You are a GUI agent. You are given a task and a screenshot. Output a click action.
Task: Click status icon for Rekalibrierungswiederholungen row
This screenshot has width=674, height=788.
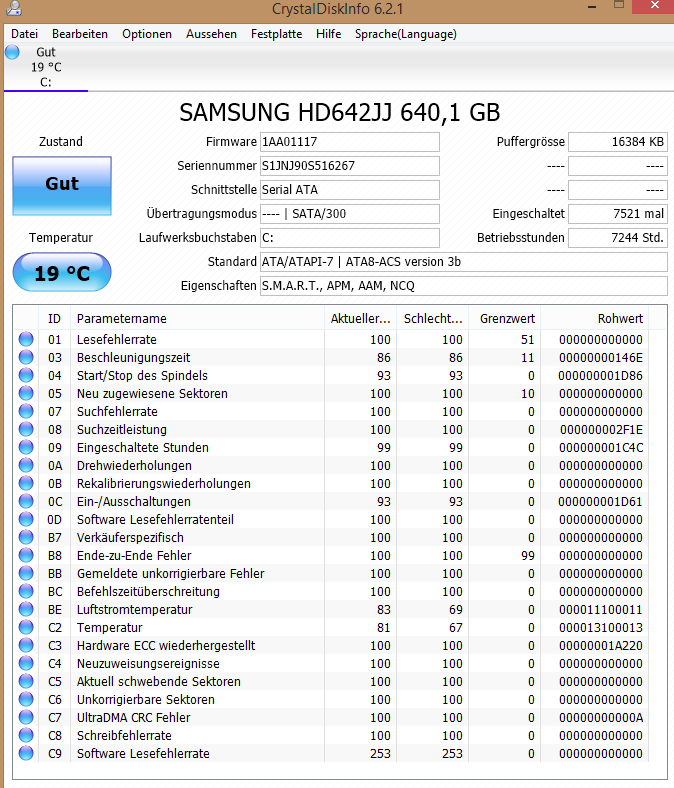(26, 483)
